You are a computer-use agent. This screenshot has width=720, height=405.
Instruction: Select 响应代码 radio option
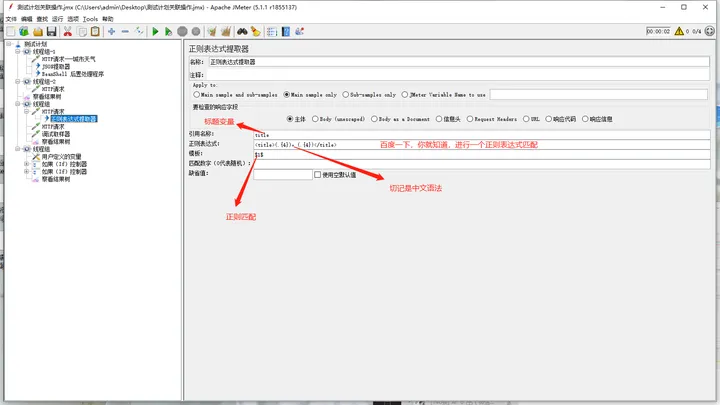tap(549, 119)
